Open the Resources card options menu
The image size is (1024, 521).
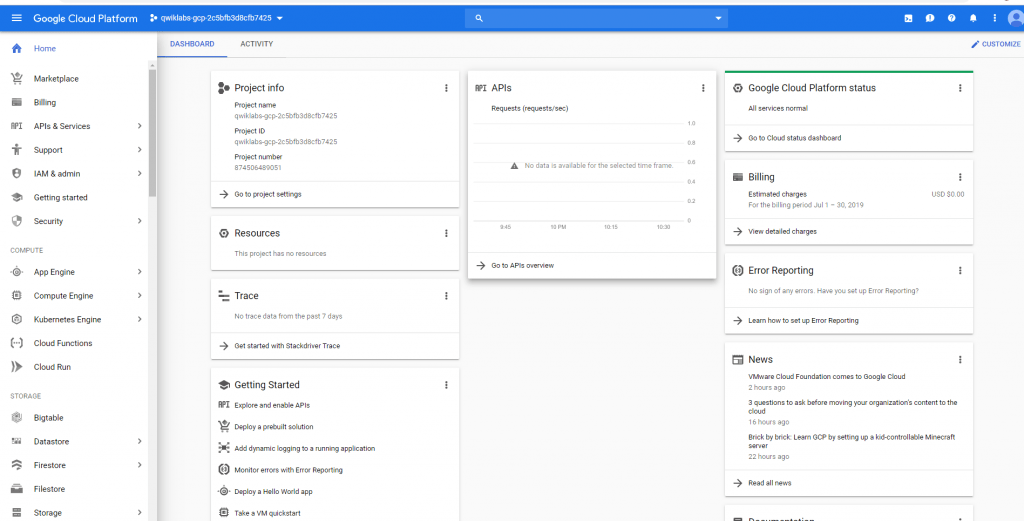click(x=446, y=233)
